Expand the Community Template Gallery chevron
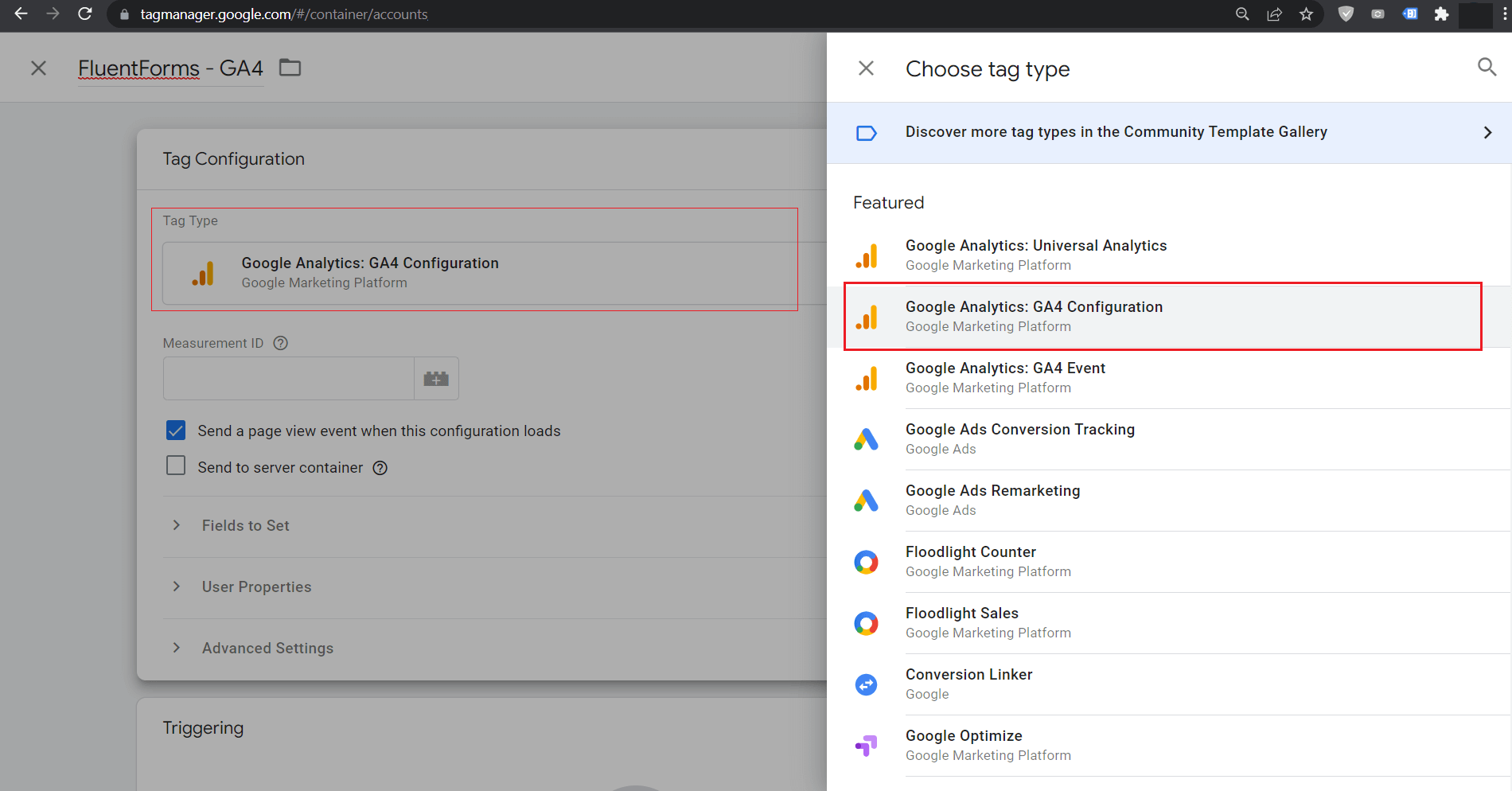1512x791 pixels. click(x=1487, y=133)
